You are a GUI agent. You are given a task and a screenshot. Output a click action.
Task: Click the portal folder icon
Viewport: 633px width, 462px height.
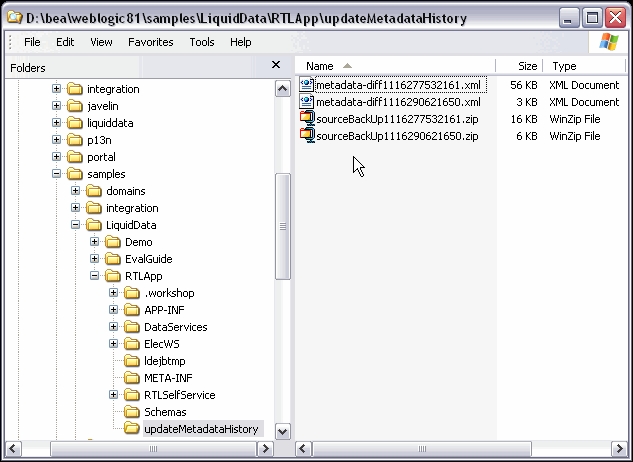75,157
